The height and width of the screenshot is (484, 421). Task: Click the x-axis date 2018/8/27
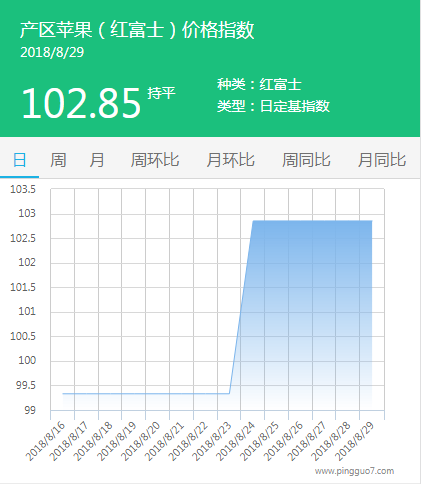coord(308,441)
